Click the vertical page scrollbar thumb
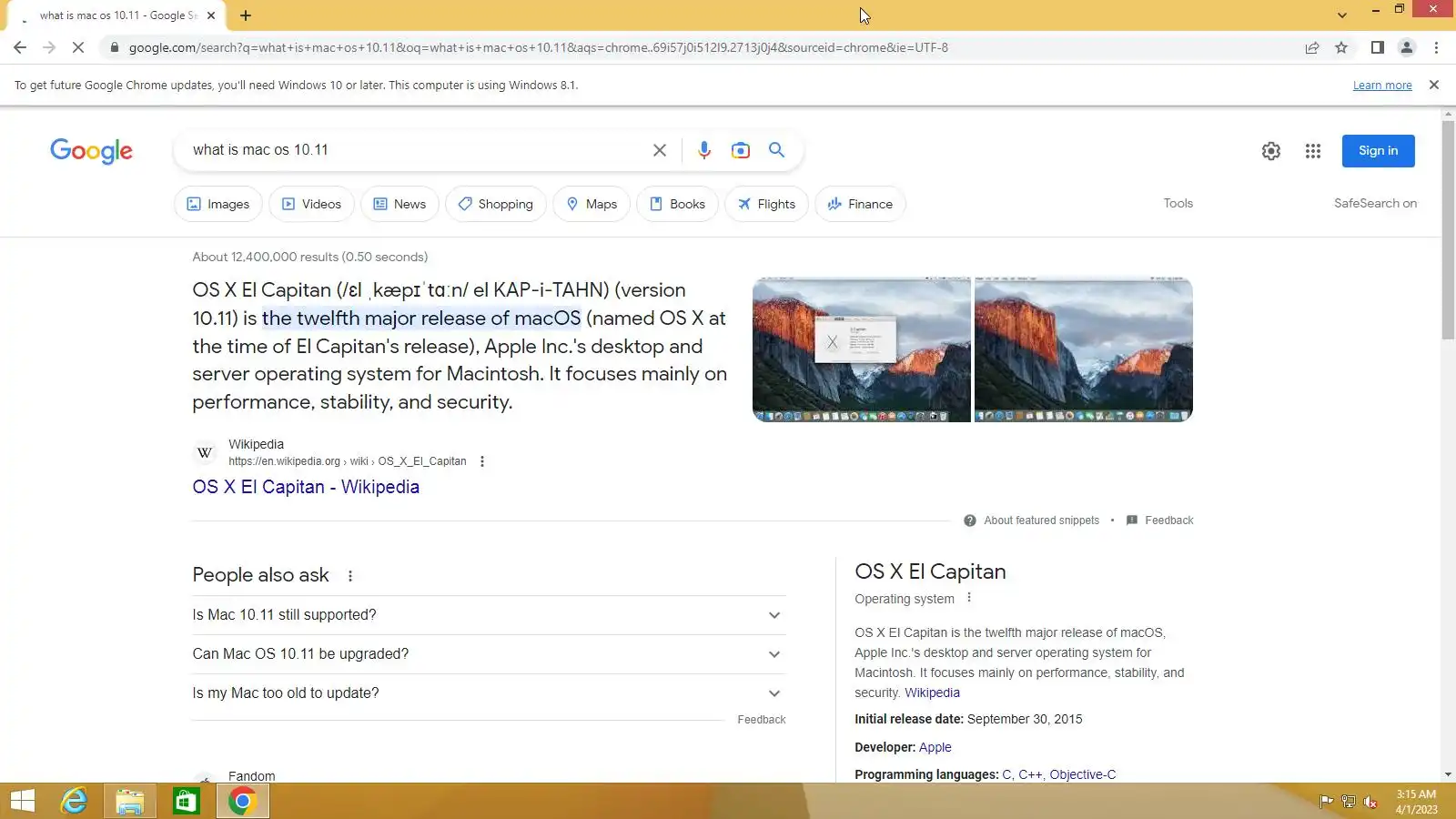 pos(1448,229)
